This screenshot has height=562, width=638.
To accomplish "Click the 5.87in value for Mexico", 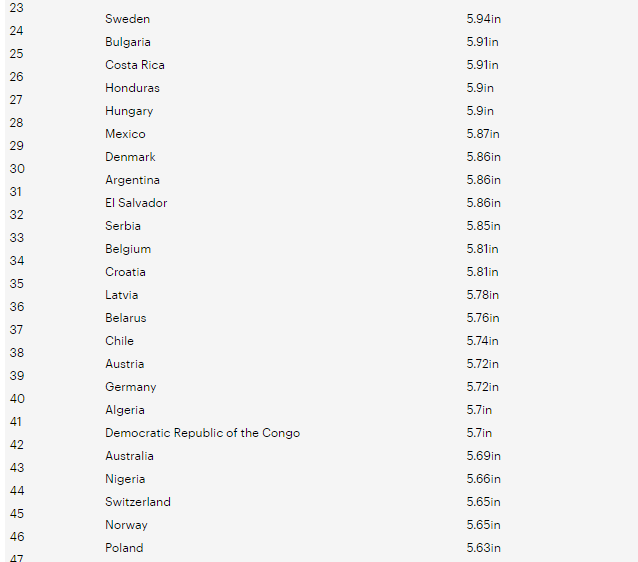I will 483,134.
